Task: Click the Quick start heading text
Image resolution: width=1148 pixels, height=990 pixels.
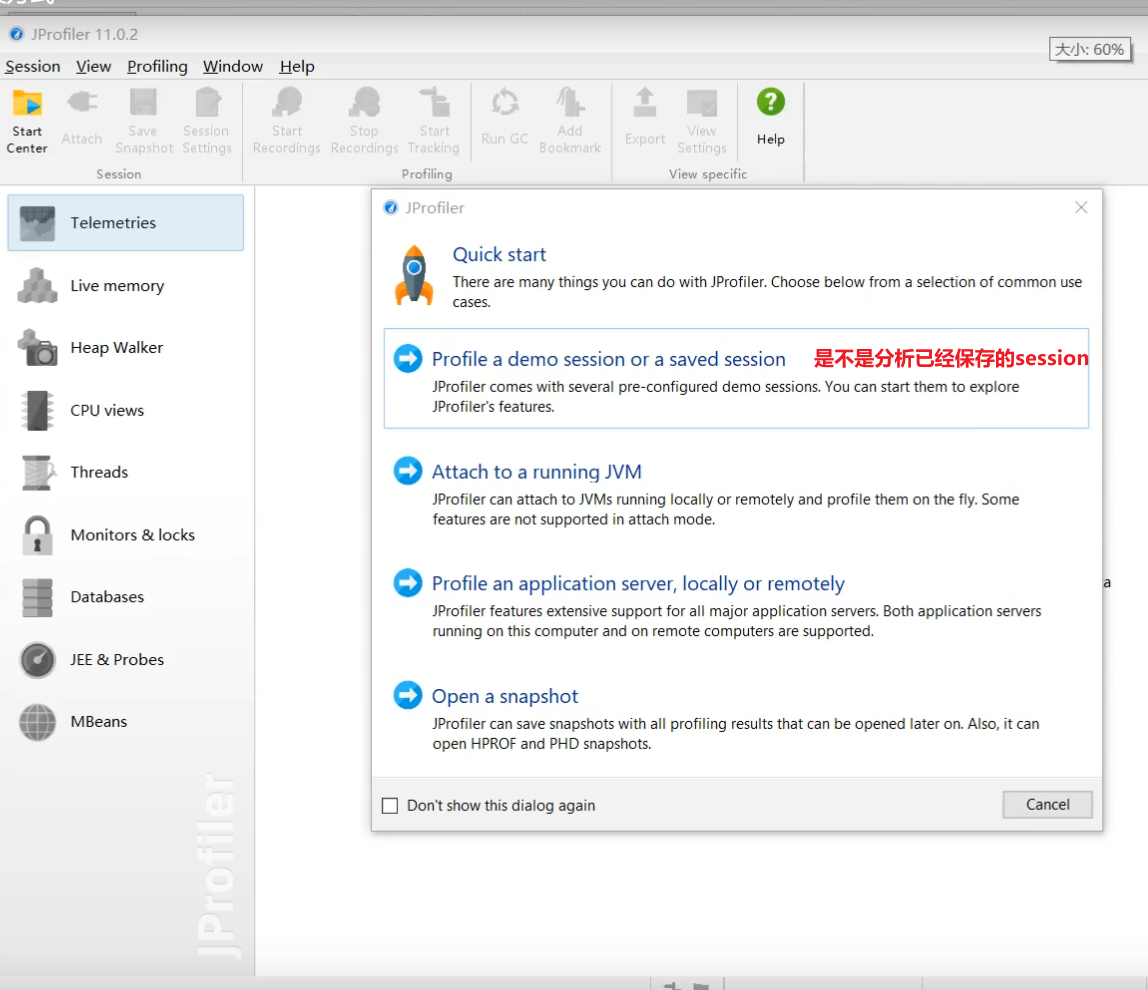Action: (x=499, y=254)
